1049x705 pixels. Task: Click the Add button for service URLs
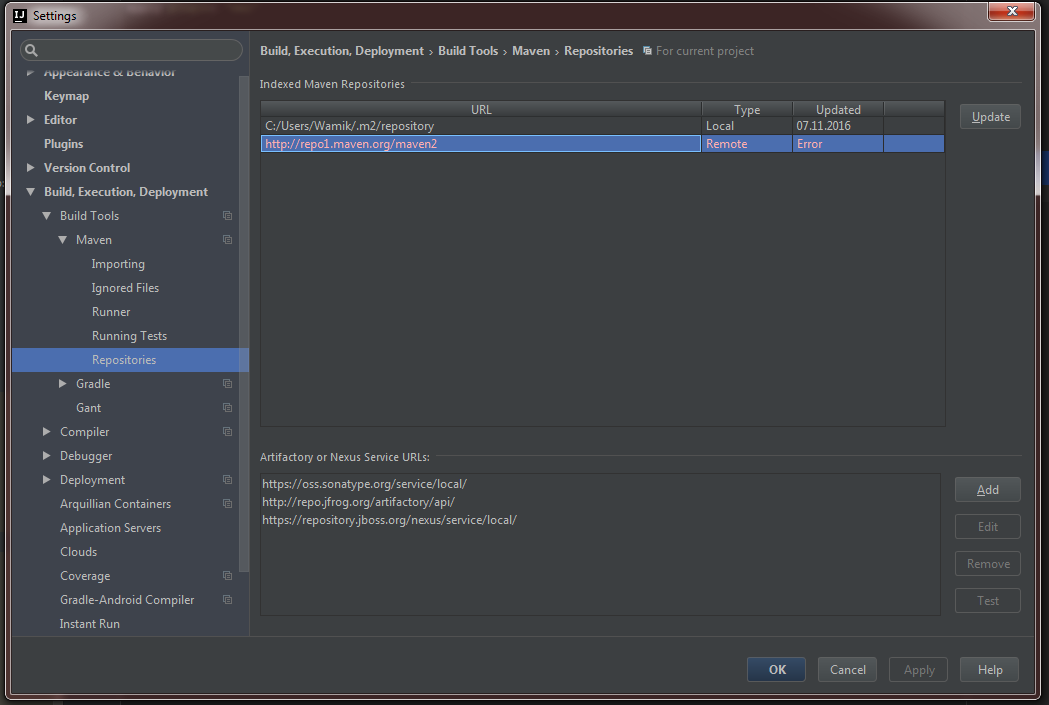987,490
